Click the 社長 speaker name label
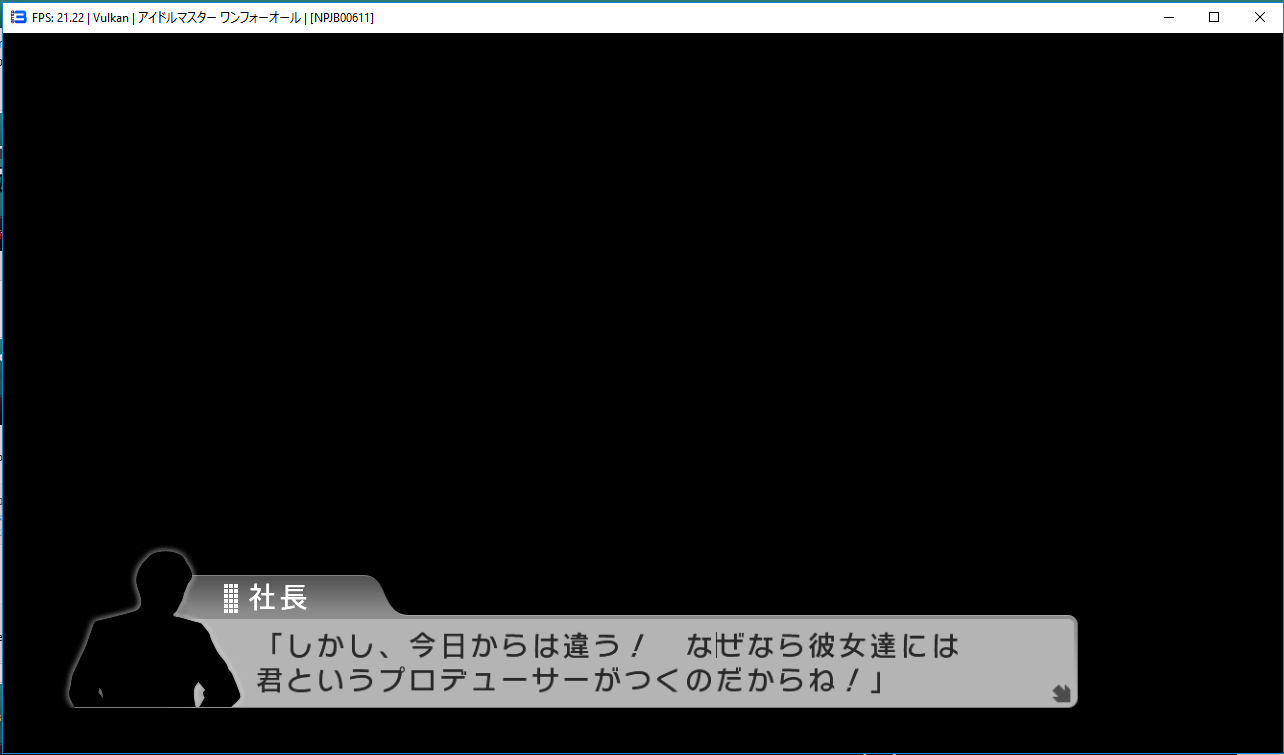Screen dimensions: 1284x755 (278, 597)
